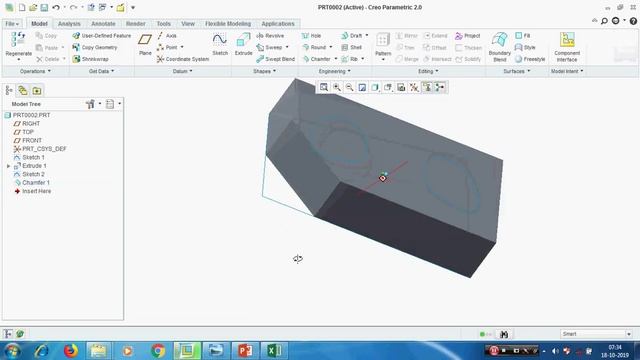This screenshot has width=640, height=360.
Task: Start a new Sketch
Action: point(220,44)
